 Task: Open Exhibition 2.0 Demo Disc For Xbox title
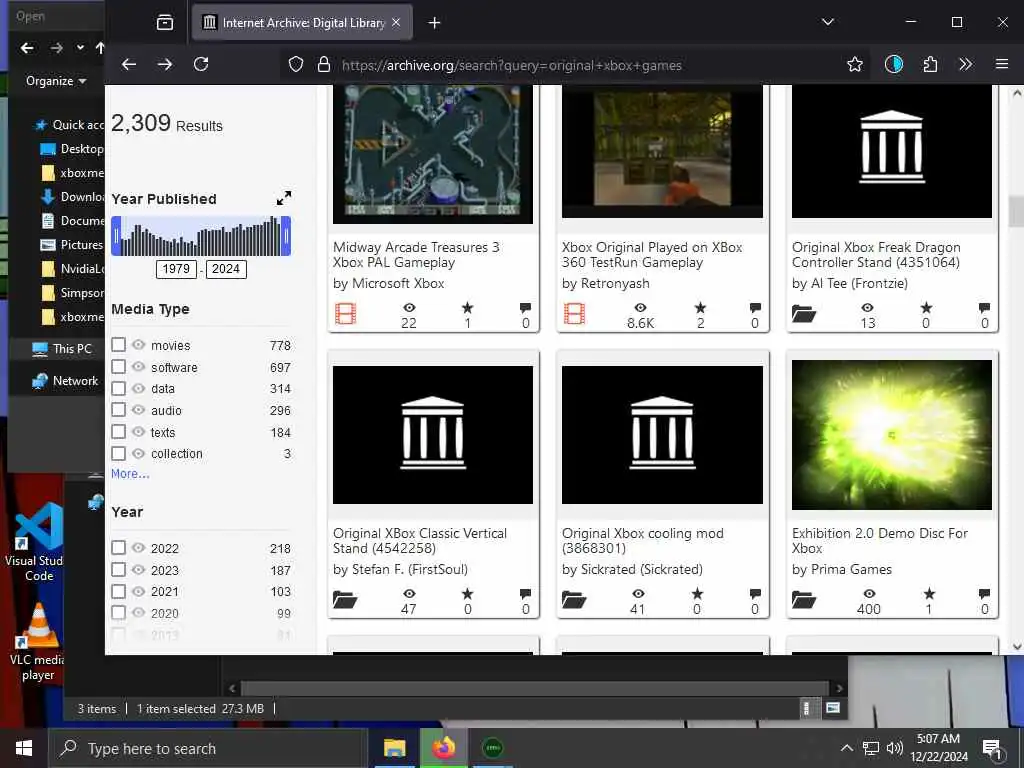click(880, 541)
